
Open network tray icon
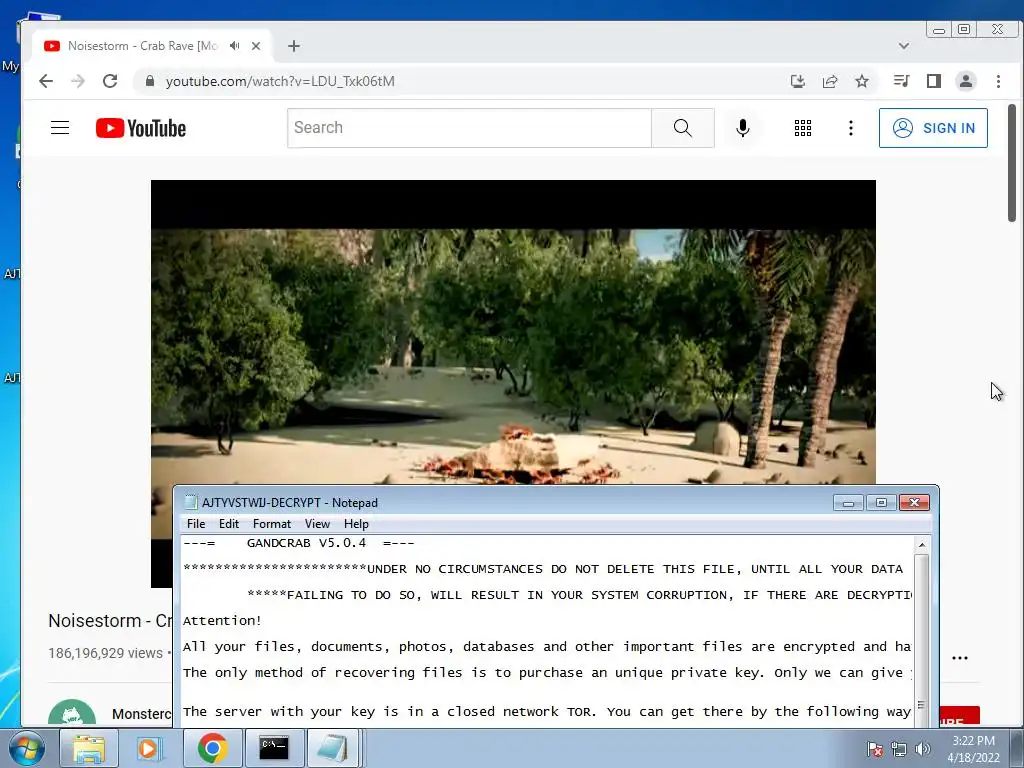coord(899,749)
